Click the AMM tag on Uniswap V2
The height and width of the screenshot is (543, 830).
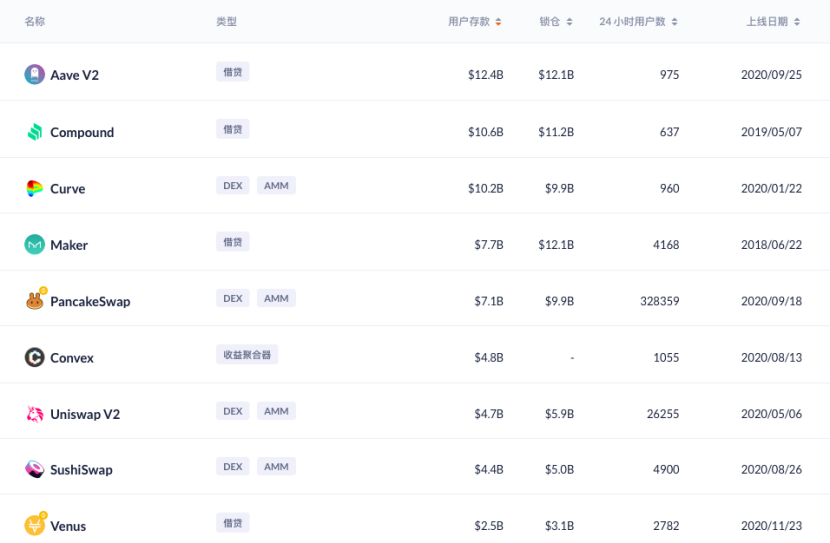276,411
